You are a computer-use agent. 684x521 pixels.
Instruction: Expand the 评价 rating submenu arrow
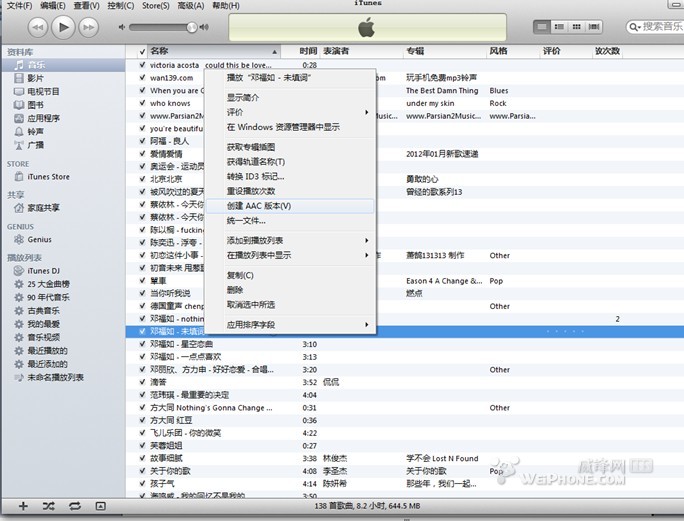pos(367,112)
